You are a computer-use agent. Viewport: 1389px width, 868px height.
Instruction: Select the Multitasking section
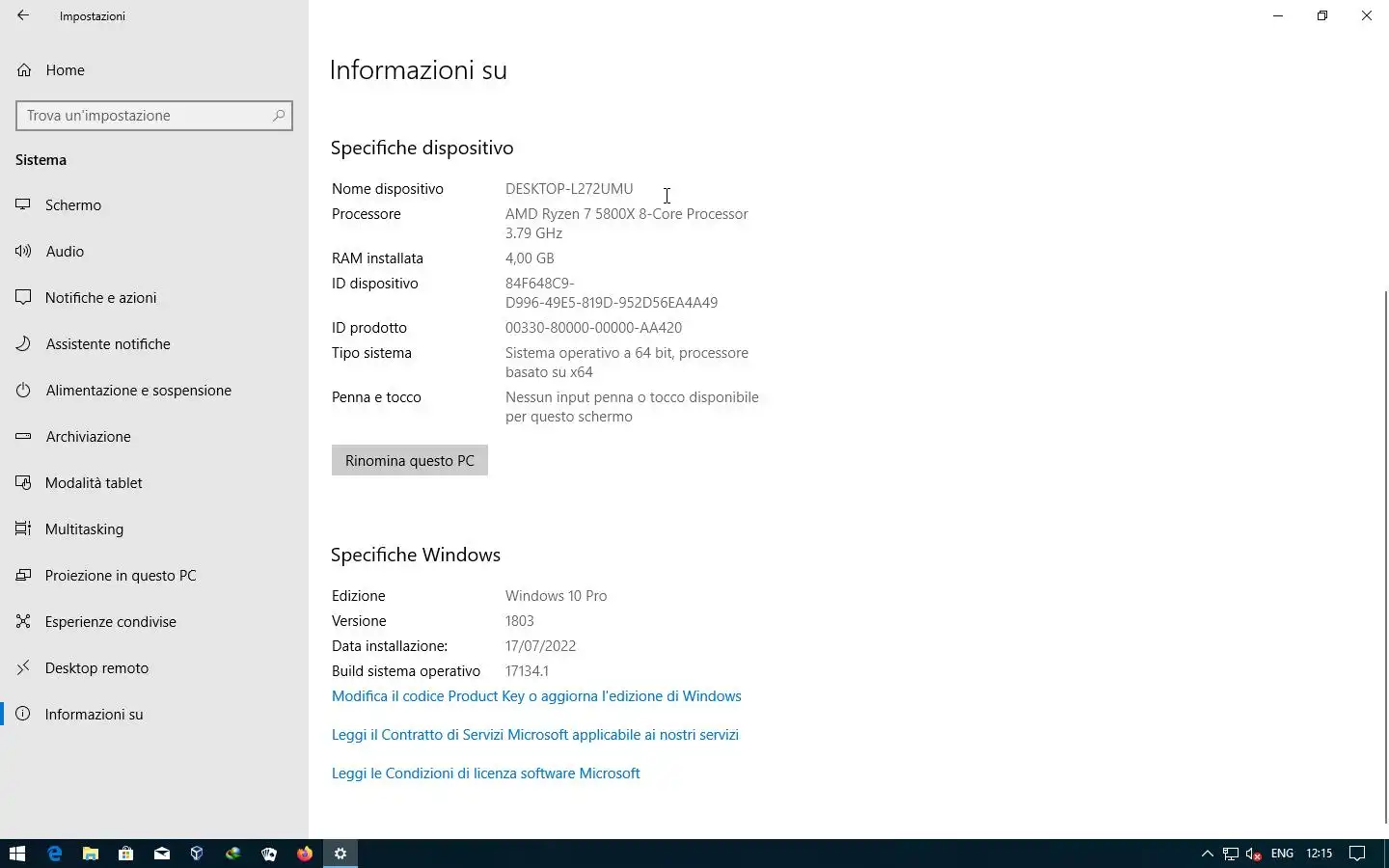pos(154,529)
